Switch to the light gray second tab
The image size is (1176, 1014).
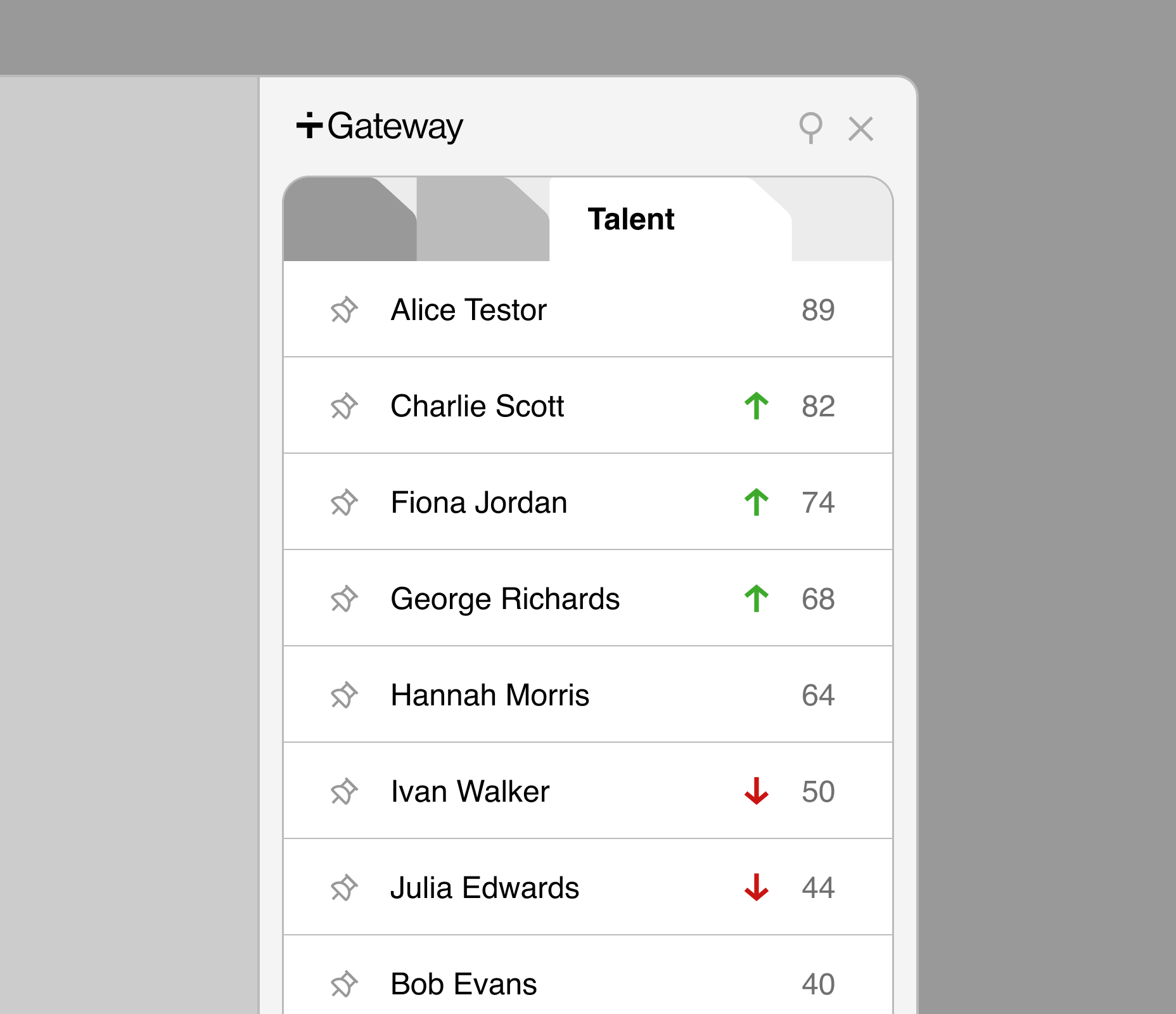pyautogui.click(x=483, y=219)
